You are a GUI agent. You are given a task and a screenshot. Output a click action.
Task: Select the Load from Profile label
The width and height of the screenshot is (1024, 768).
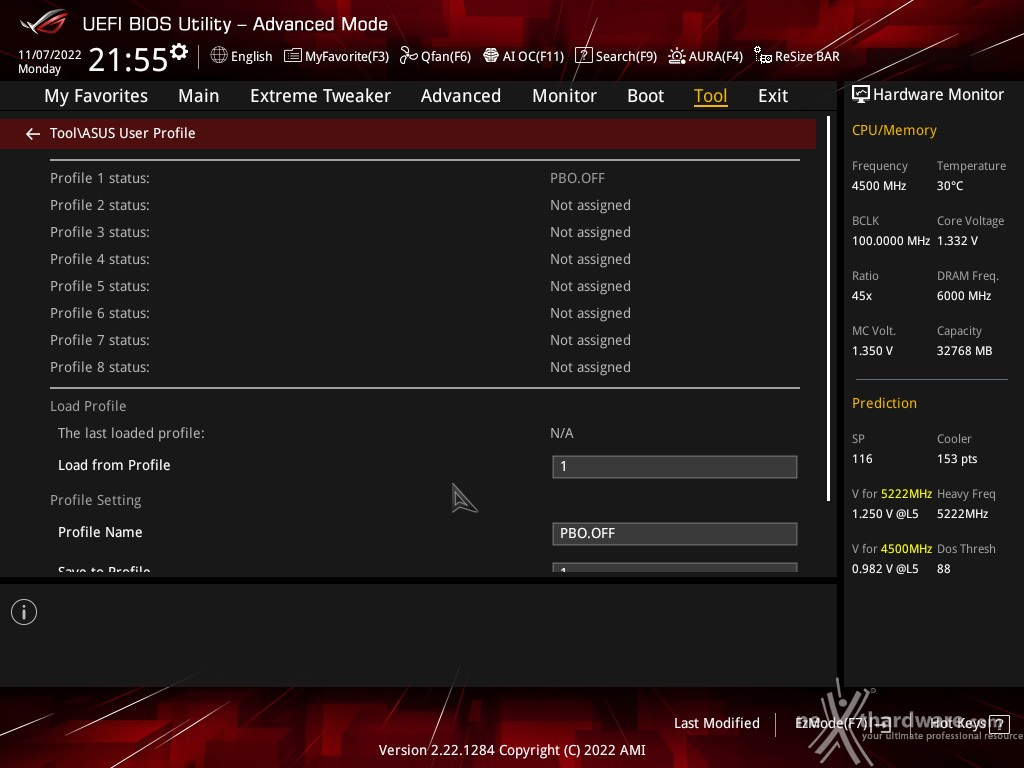tap(114, 465)
